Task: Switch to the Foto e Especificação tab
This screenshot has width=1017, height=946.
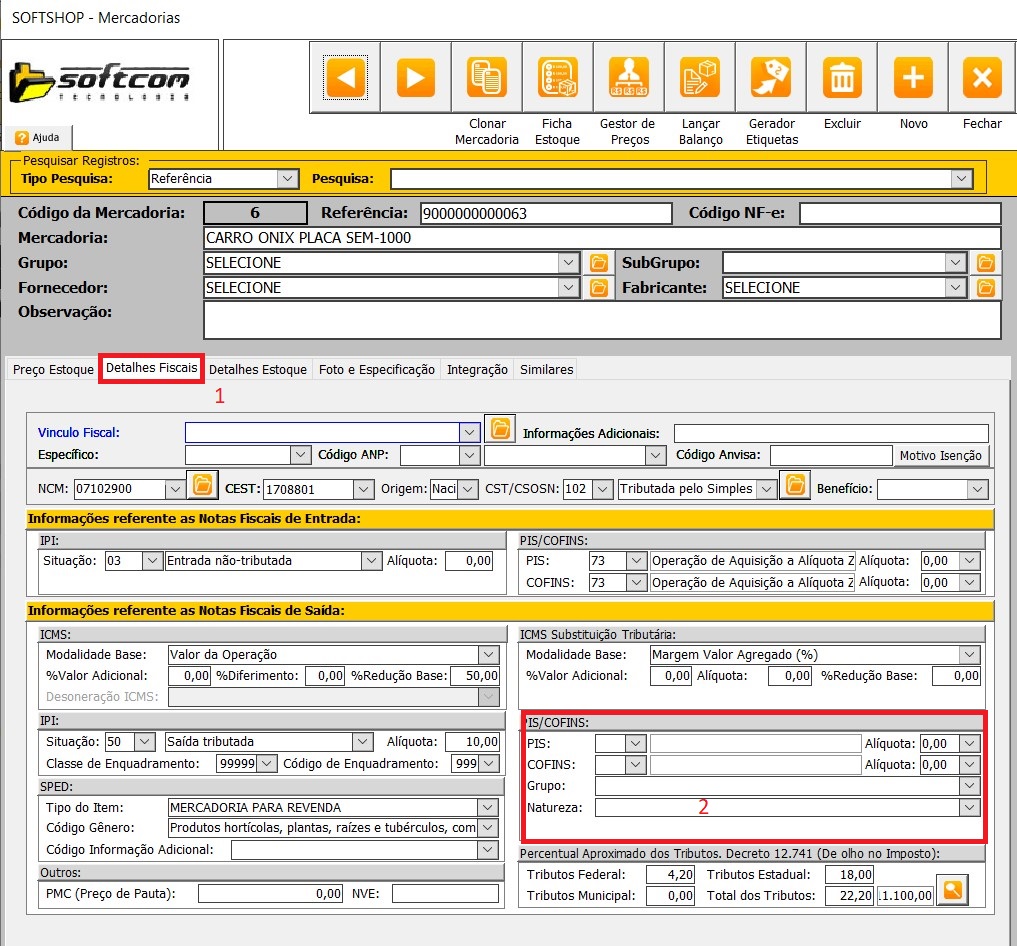Action: [x=377, y=370]
